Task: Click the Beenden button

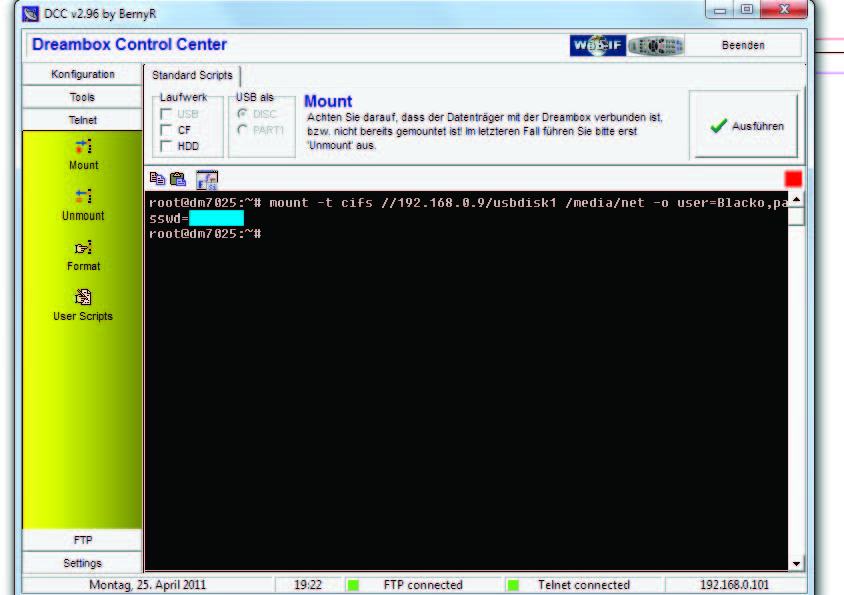Action: tap(743, 45)
